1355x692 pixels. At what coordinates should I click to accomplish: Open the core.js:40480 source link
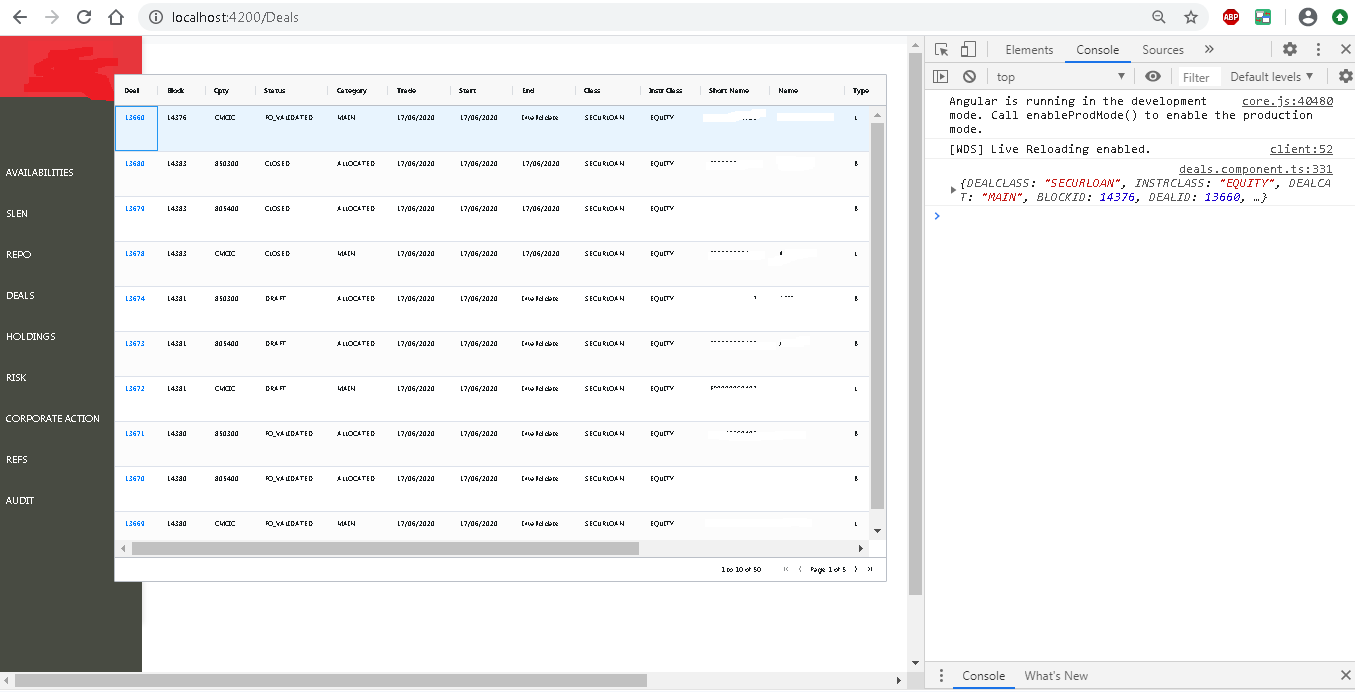tap(1287, 101)
